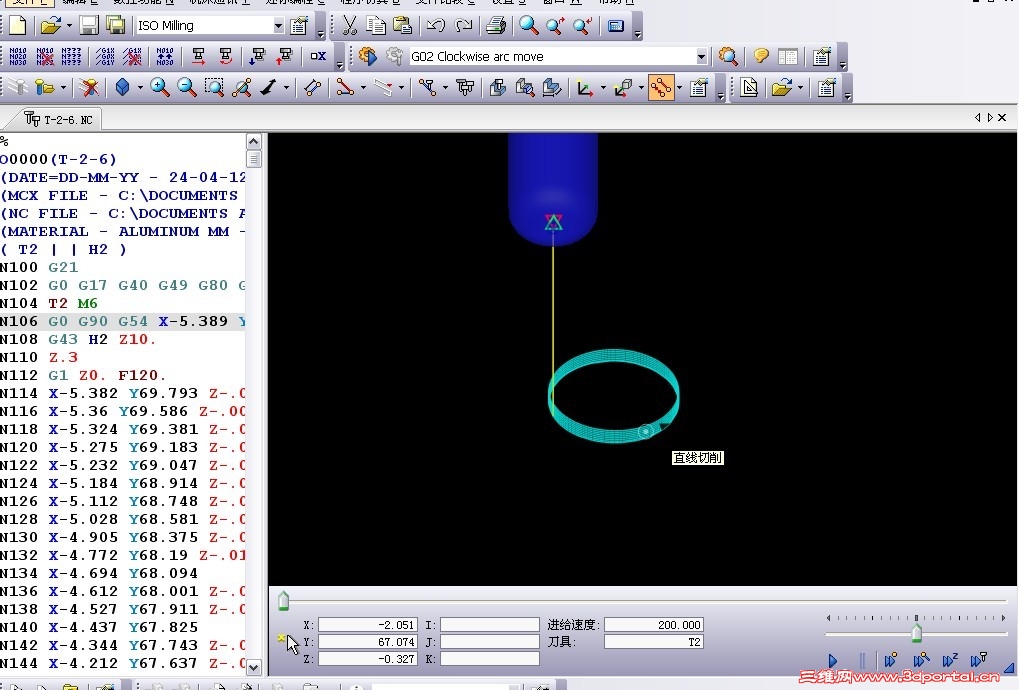Click the simulation progress slider handle

point(283,600)
